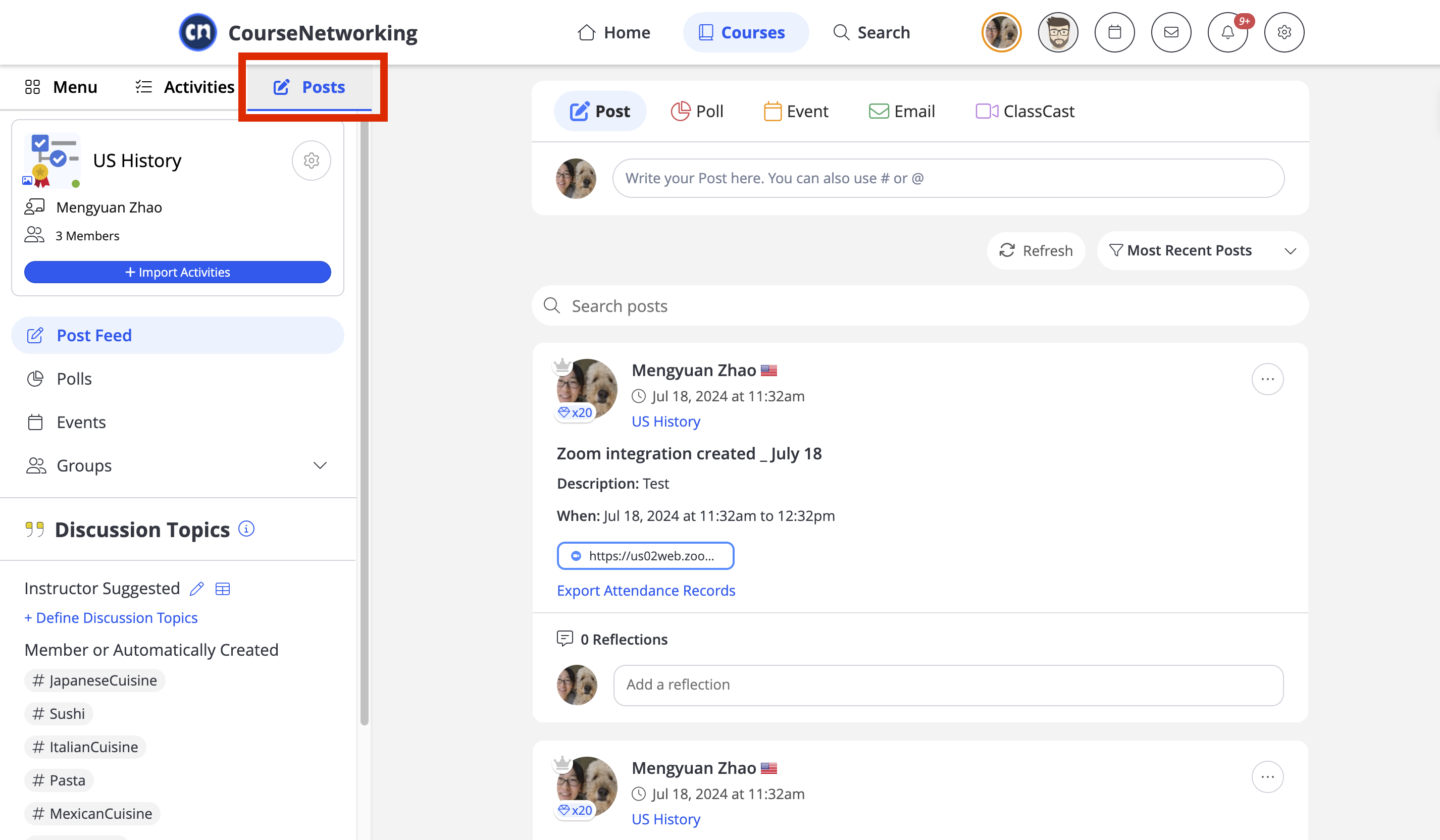Click Define Discussion Topics link

click(111, 618)
